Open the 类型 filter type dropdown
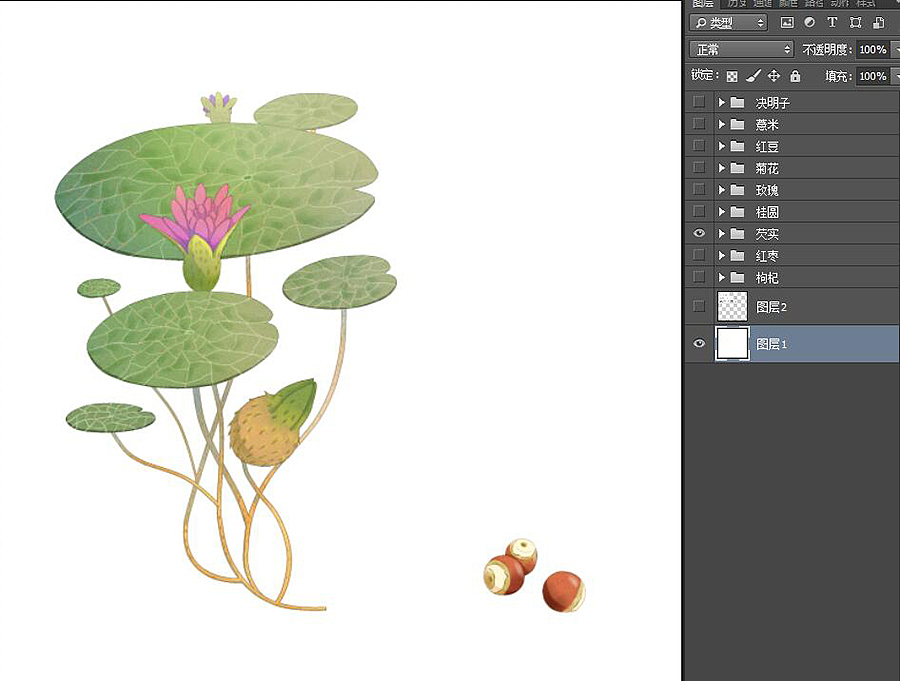 click(728, 23)
